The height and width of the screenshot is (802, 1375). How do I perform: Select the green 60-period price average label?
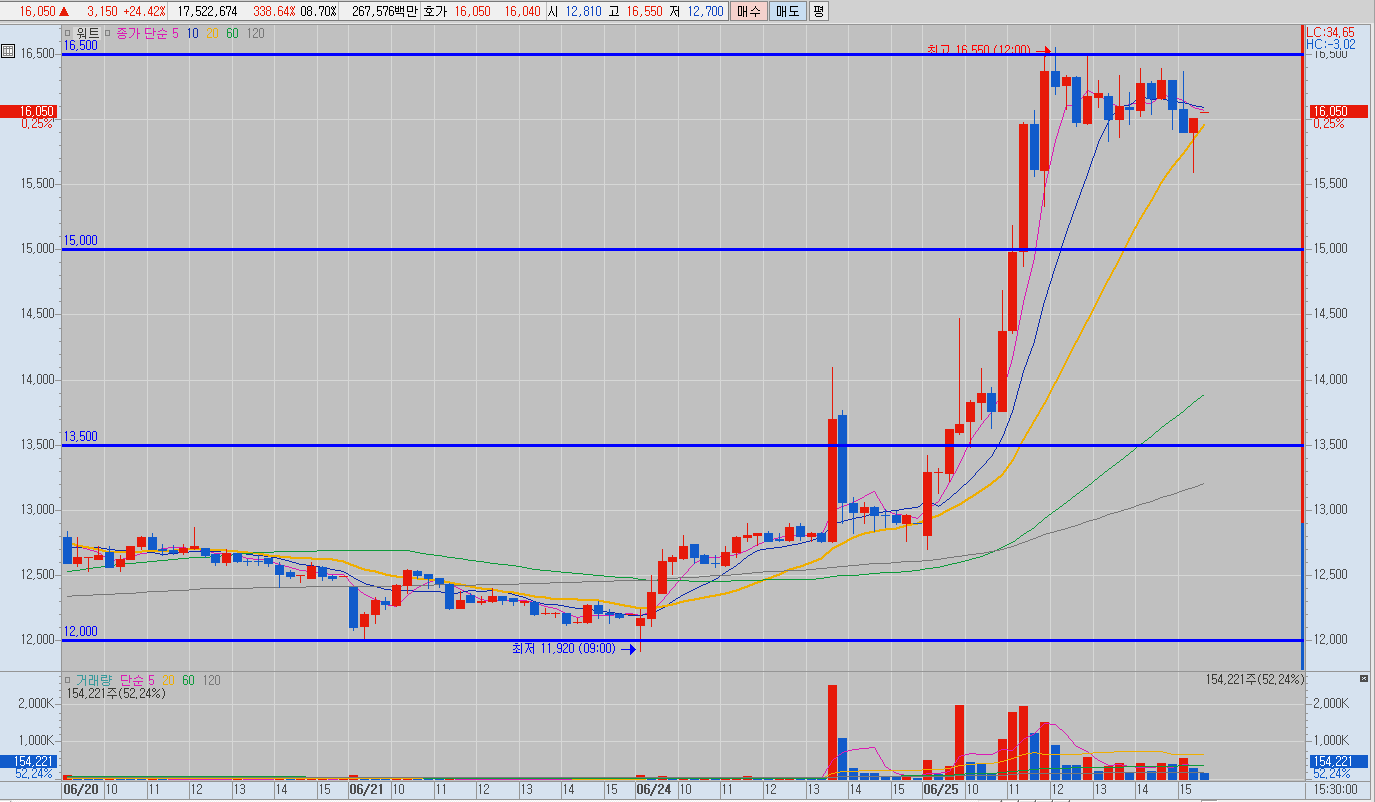point(232,33)
